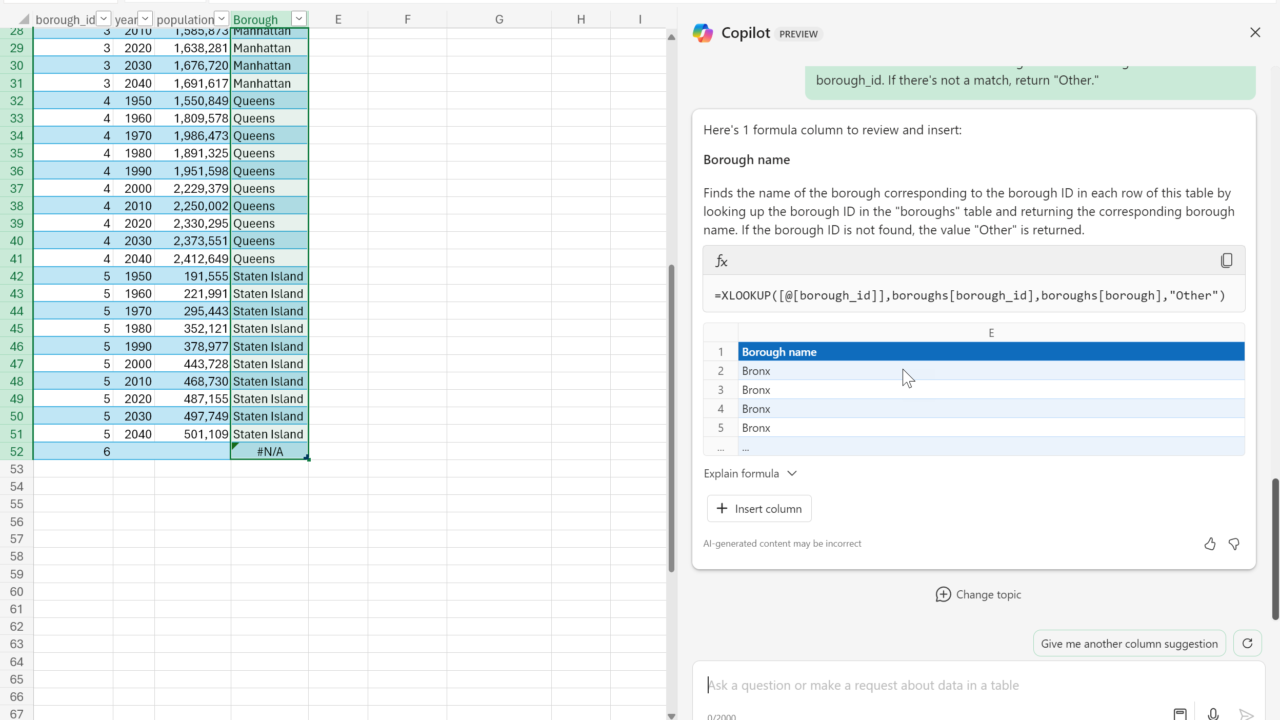Viewport: 1280px width, 720px height.
Task: Select year 1950 cell in row 42
Action: pyautogui.click(x=134, y=276)
